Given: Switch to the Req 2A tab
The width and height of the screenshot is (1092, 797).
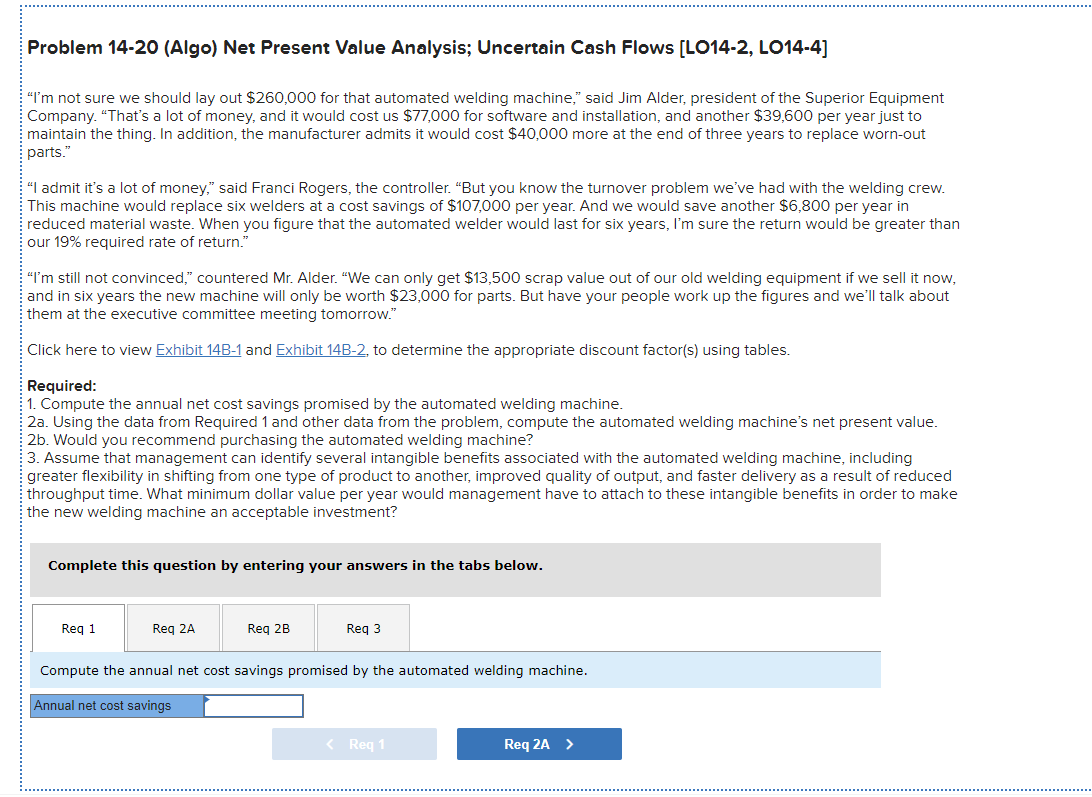Looking at the screenshot, I should [172, 628].
